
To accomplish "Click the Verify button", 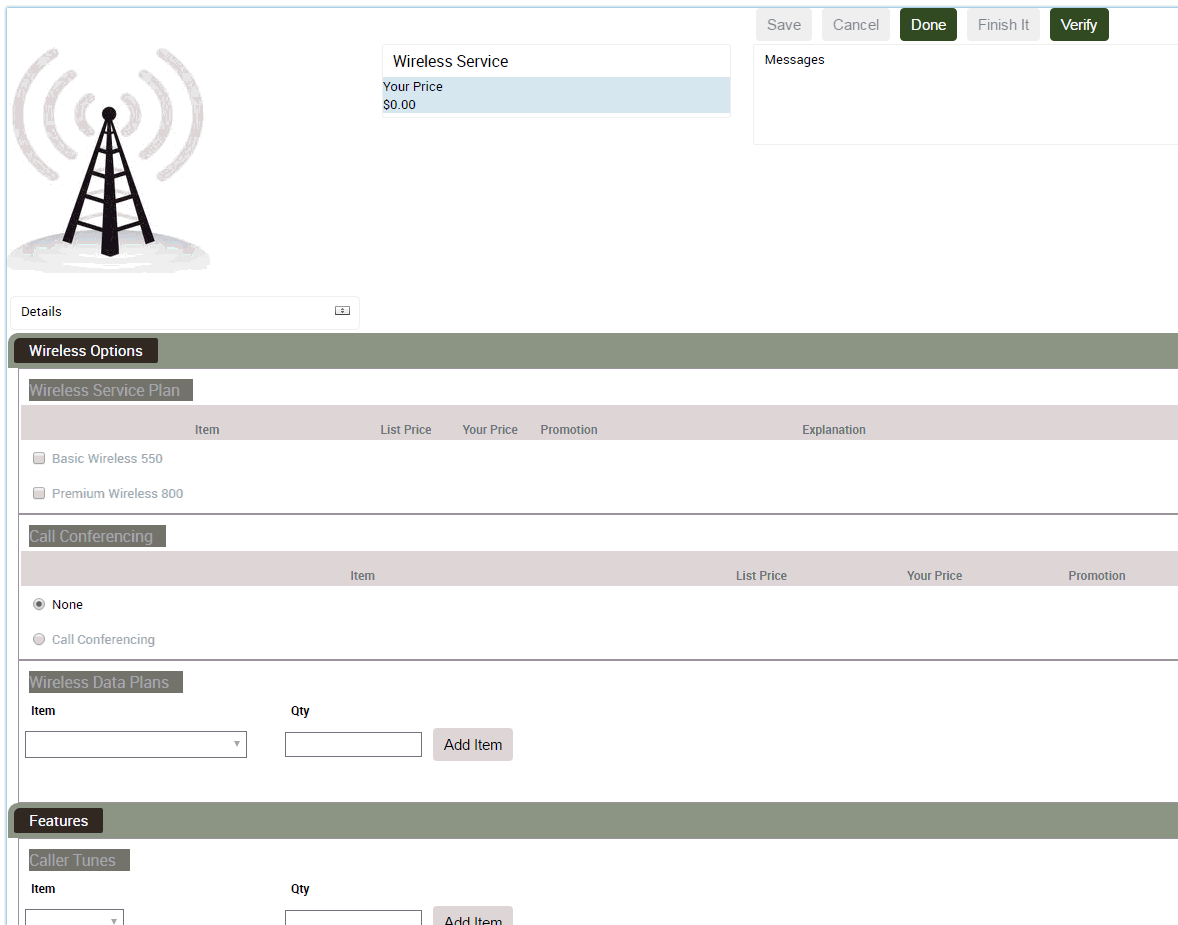I will coord(1079,24).
